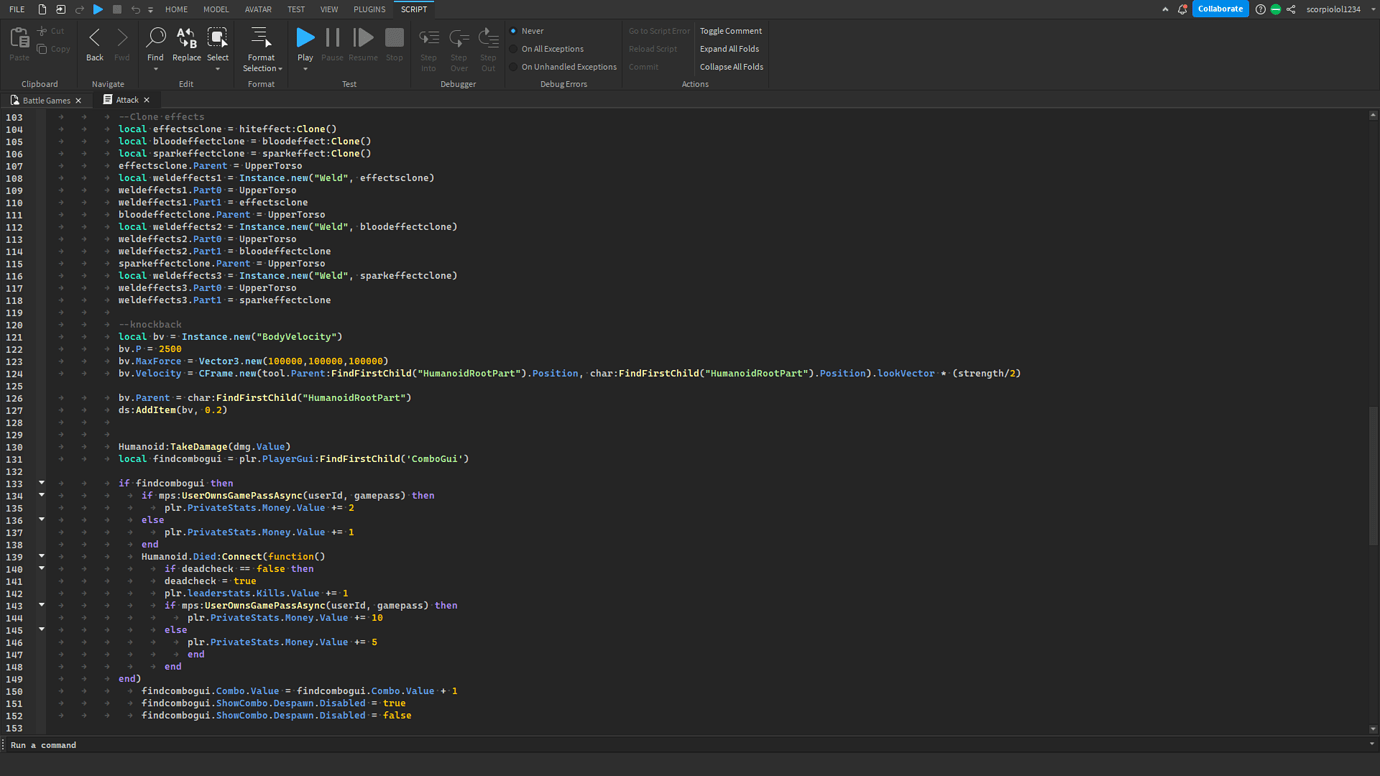Open the Select dropdown arrow

coord(217,69)
